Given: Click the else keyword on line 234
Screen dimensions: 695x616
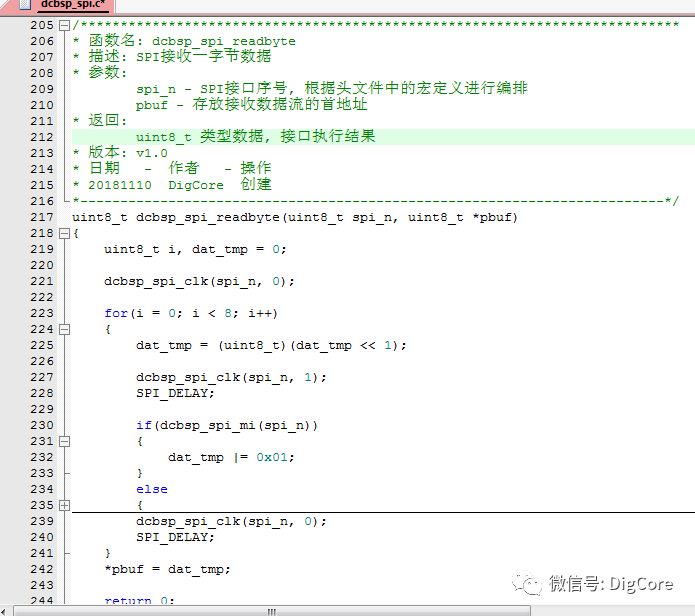Looking at the screenshot, I should [x=152, y=489].
